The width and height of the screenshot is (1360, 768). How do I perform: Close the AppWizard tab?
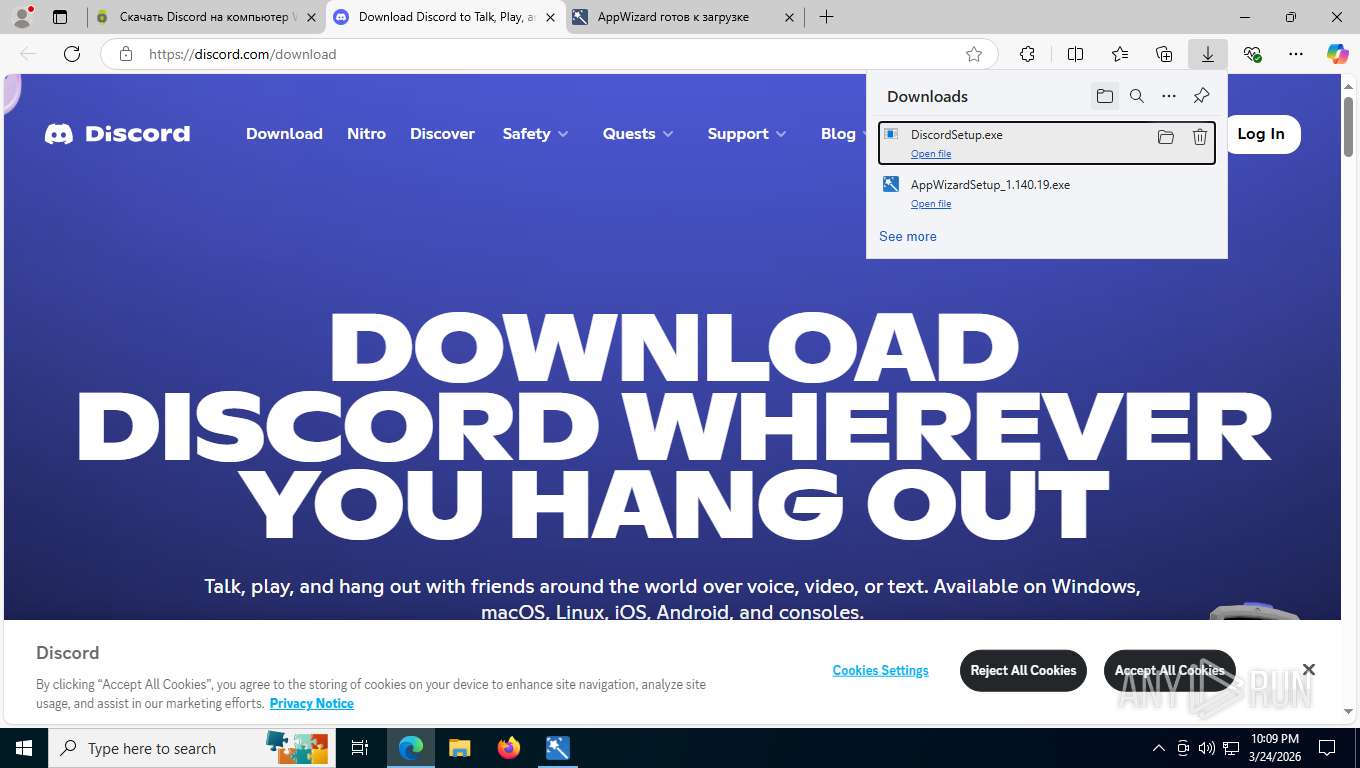pyautogui.click(x=789, y=17)
